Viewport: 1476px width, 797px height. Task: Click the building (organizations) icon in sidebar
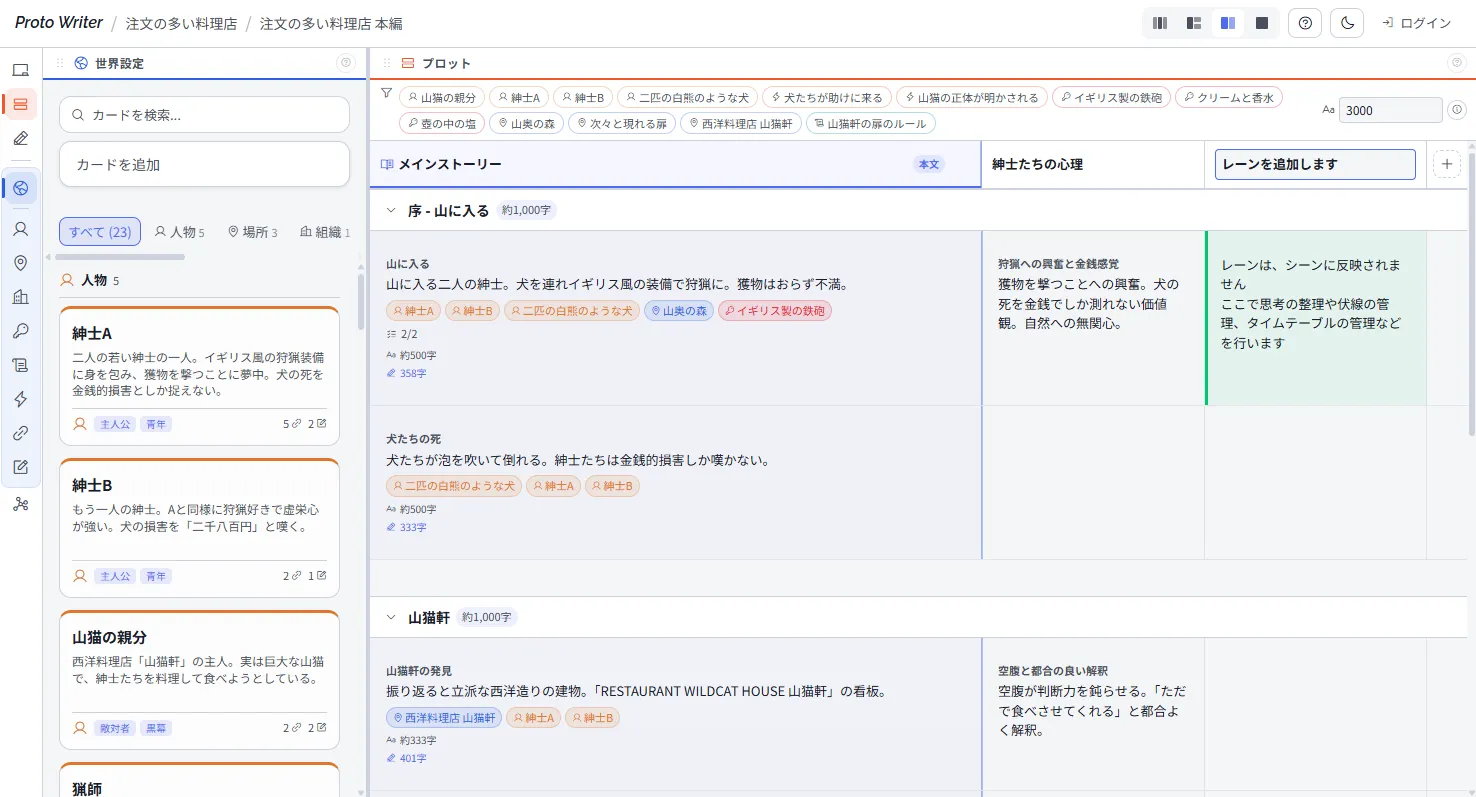point(21,296)
